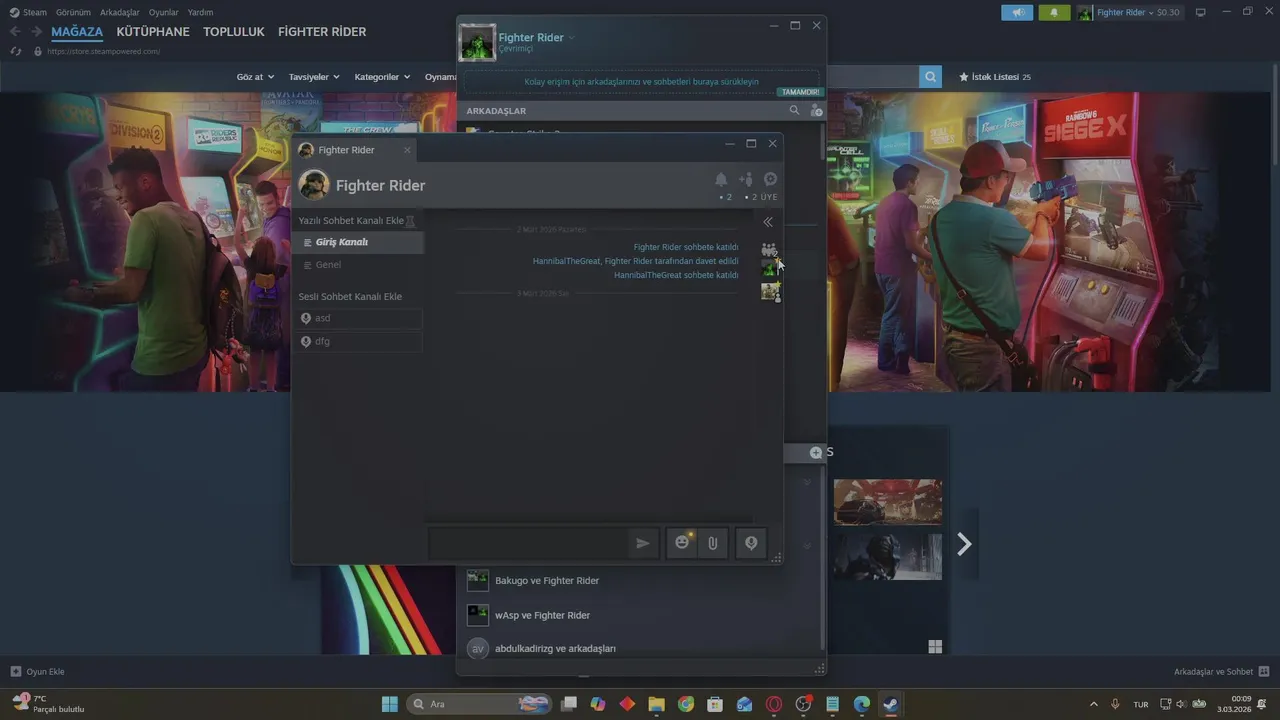Go to the MAĞAZA tab
The image size is (1280, 720).
pyautogui.click(x=77, y=32)
